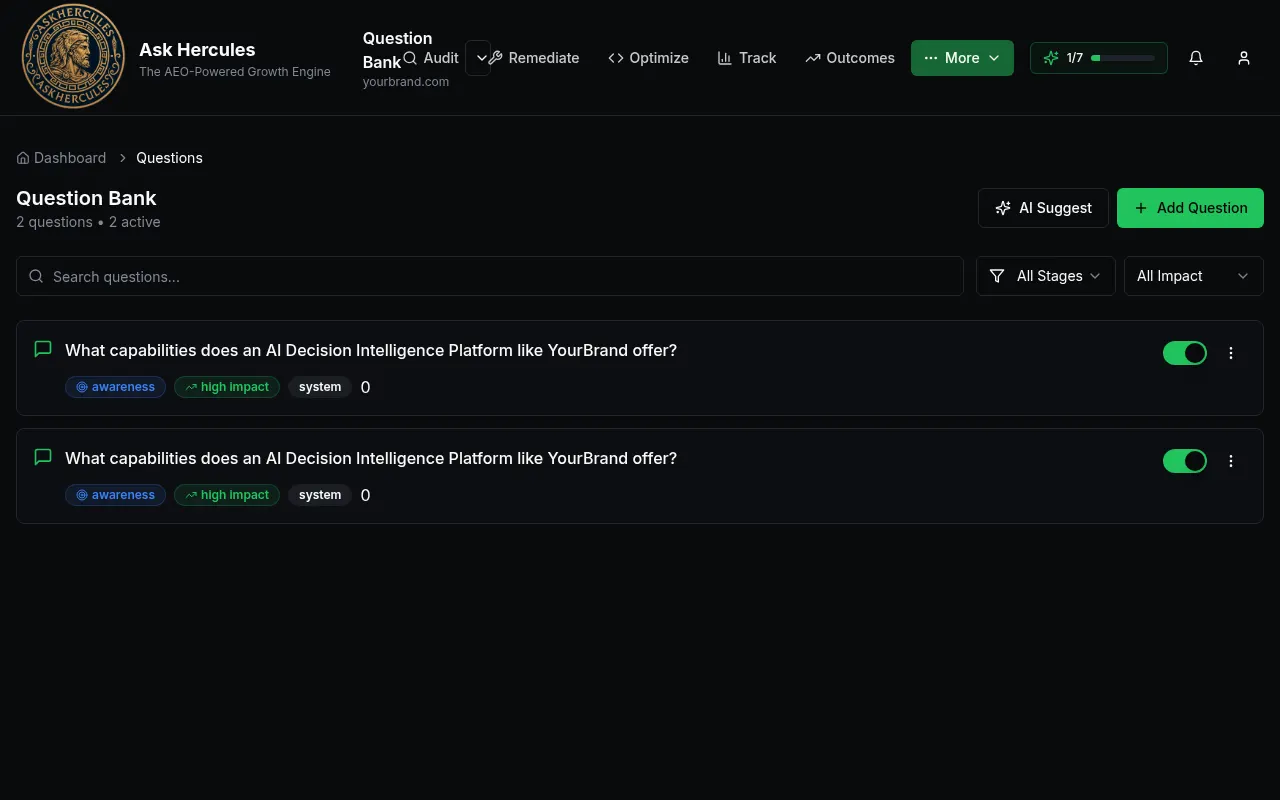Open the user profile icon
The image size is (1280, 800).
[x=1244, y=58]
